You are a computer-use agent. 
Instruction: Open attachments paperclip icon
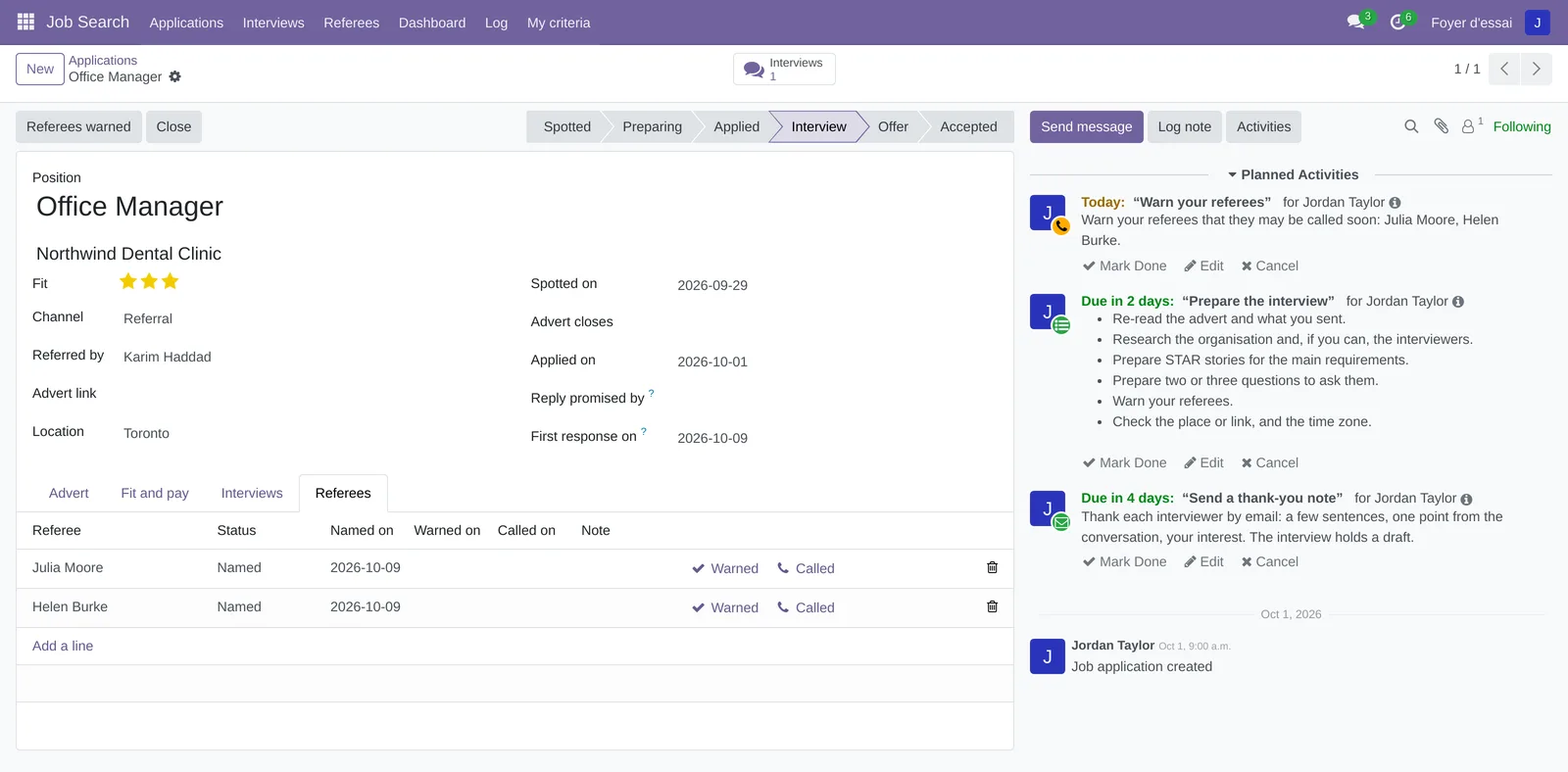pos(1441,126)
